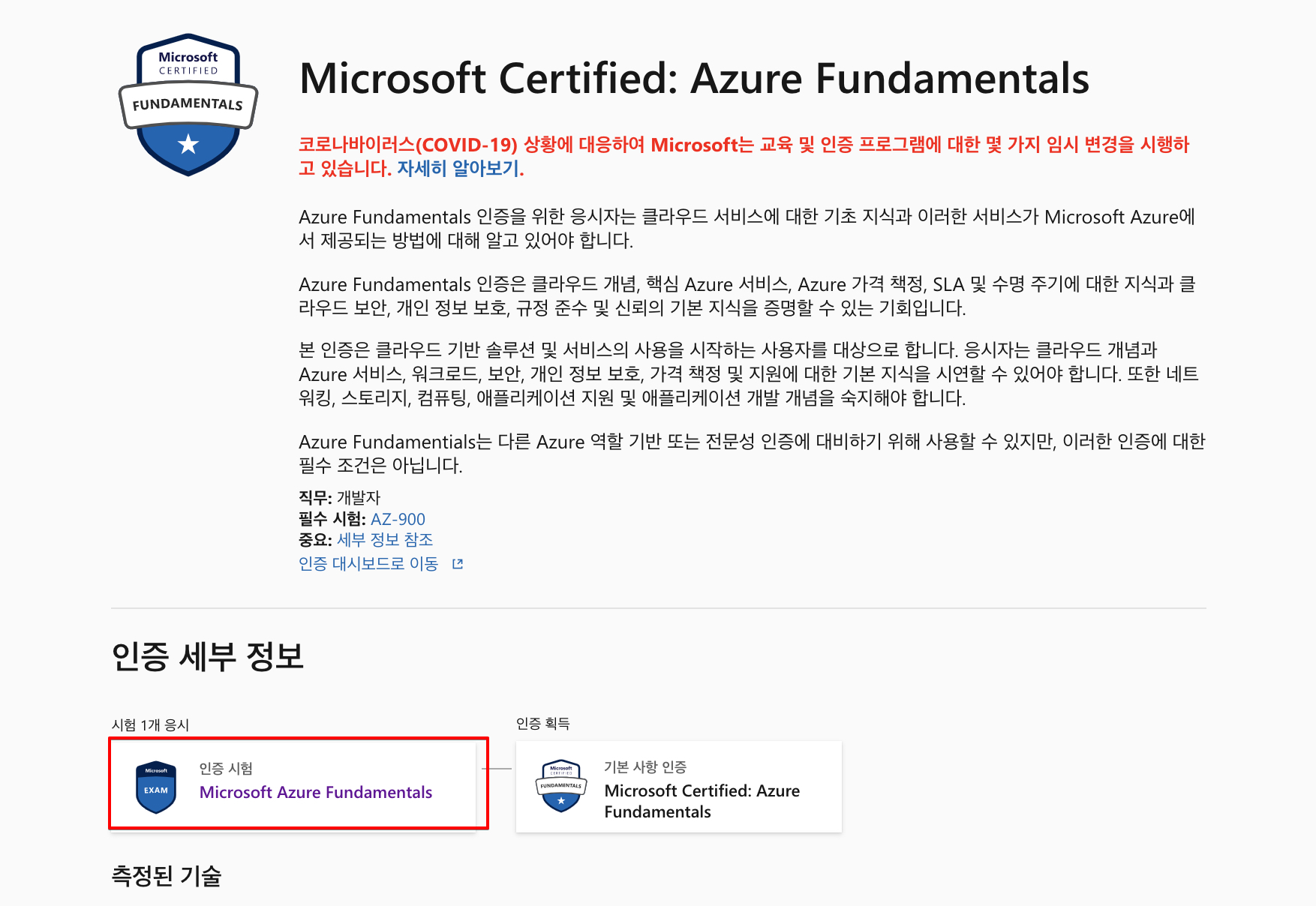Click the small Fundamentals badge in certification card
The height and width of the screenshot is (906, 1316).
tap(561, 786)
